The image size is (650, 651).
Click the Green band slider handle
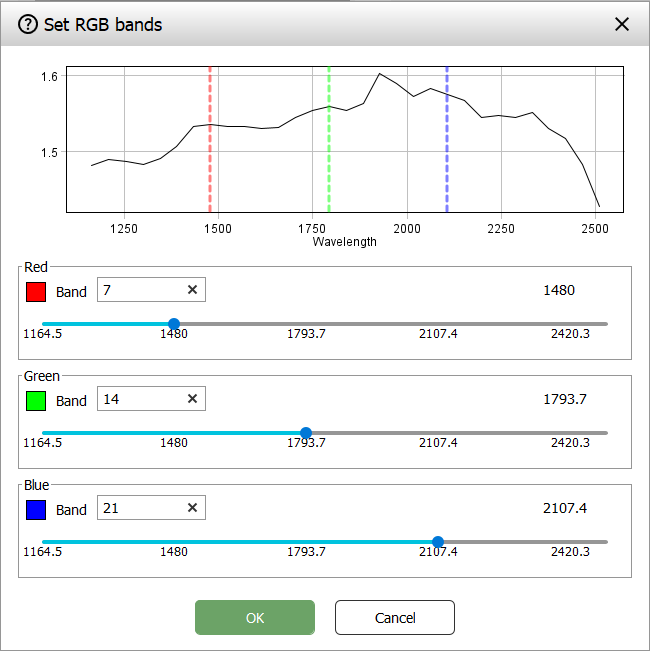pos(306,433)
